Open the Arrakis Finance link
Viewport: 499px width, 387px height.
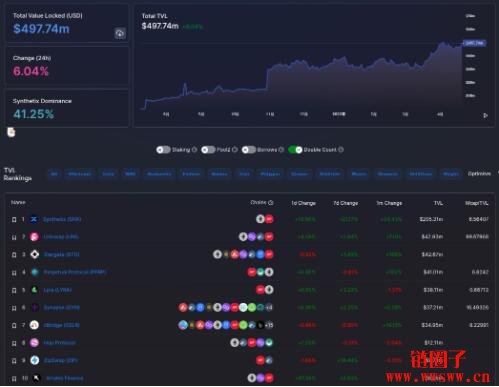point(65,378)
